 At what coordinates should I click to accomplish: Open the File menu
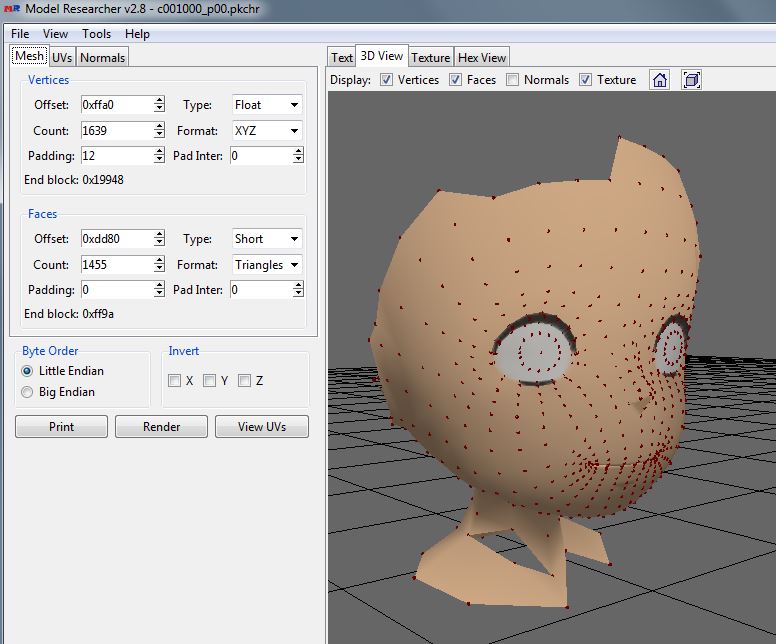coord(20,34)
